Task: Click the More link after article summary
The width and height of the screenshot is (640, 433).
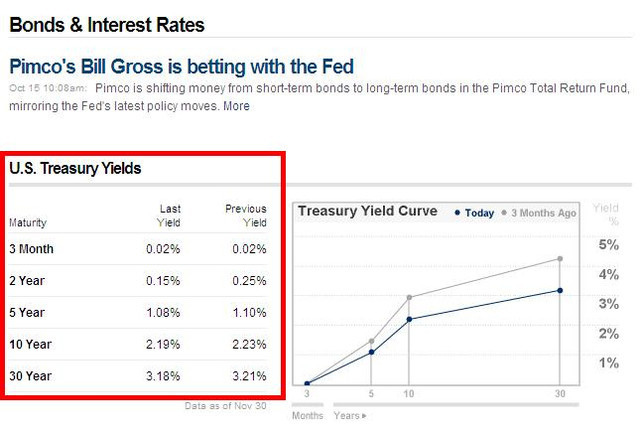Action: [237, 106]
